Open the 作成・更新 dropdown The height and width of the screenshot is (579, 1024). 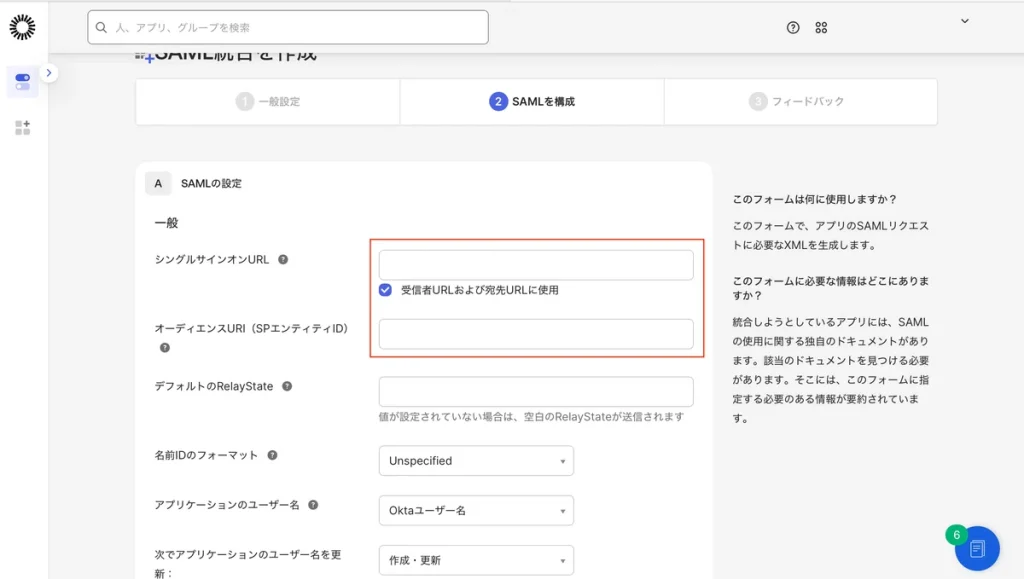coord(476,560)
